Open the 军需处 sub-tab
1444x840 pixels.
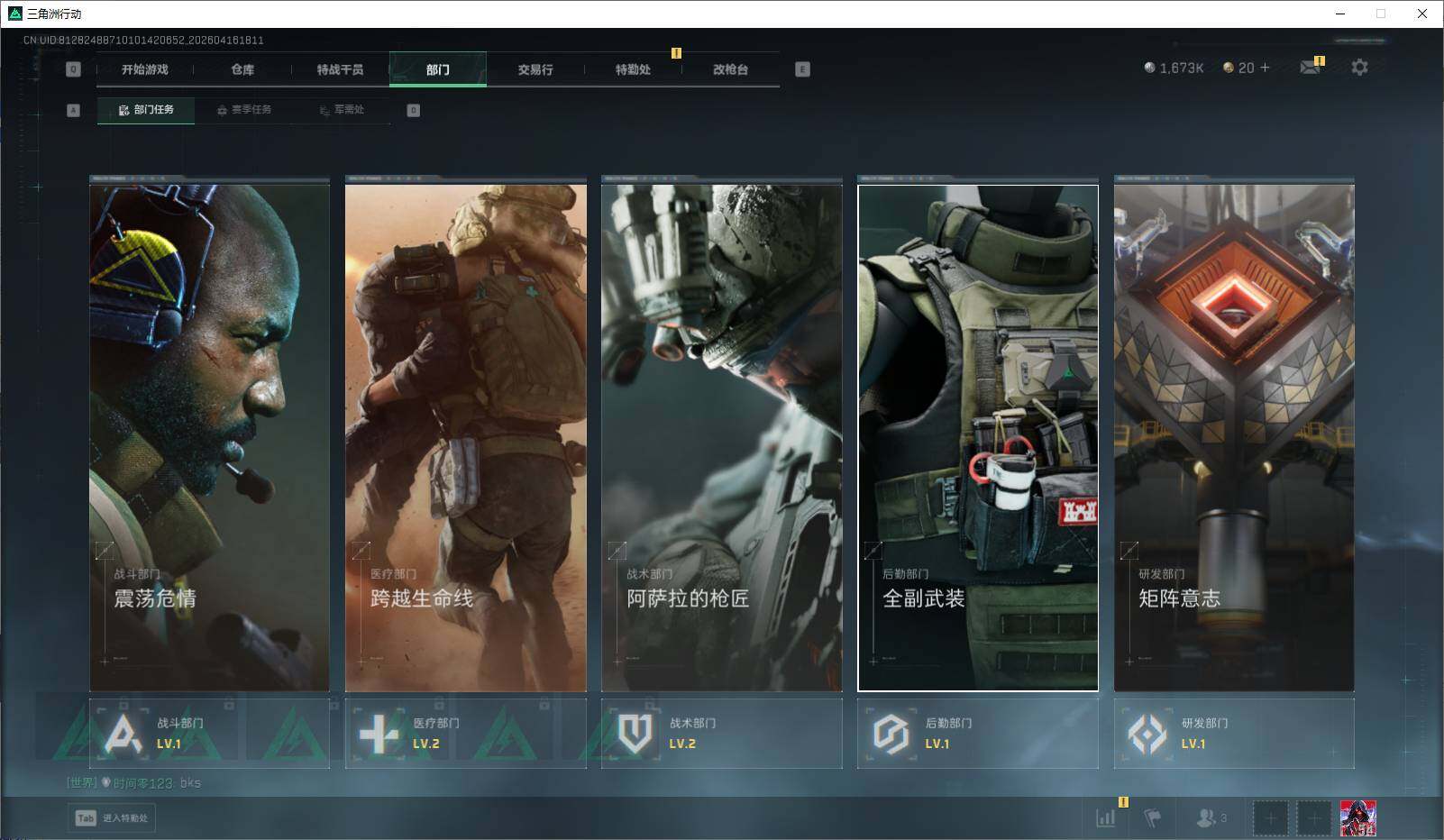342,110
